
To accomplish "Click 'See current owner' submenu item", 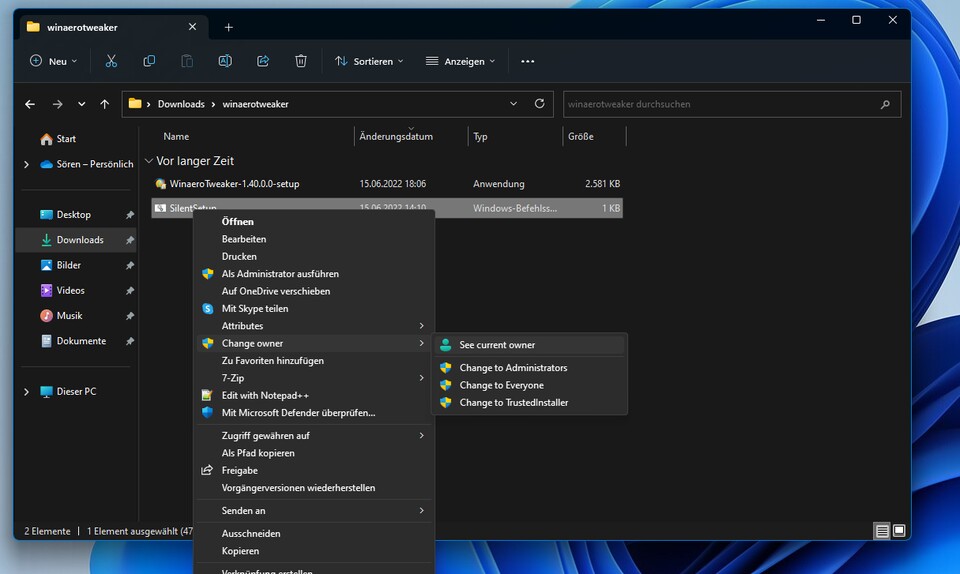I will [x=497, y=345].
